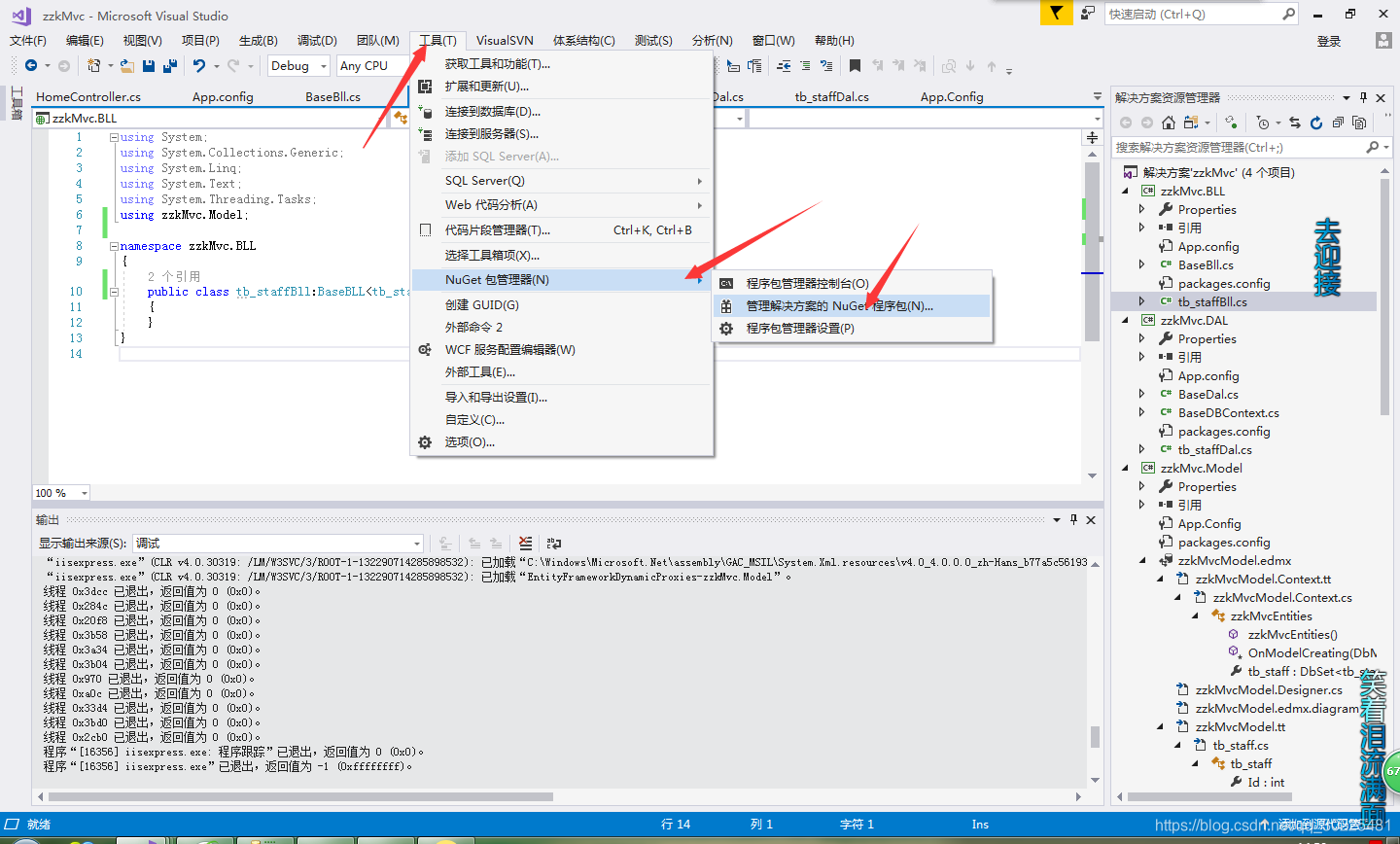The image size is (1400, 844).
Task: Click the Undo arrow icon
Action: click(199, 65)
